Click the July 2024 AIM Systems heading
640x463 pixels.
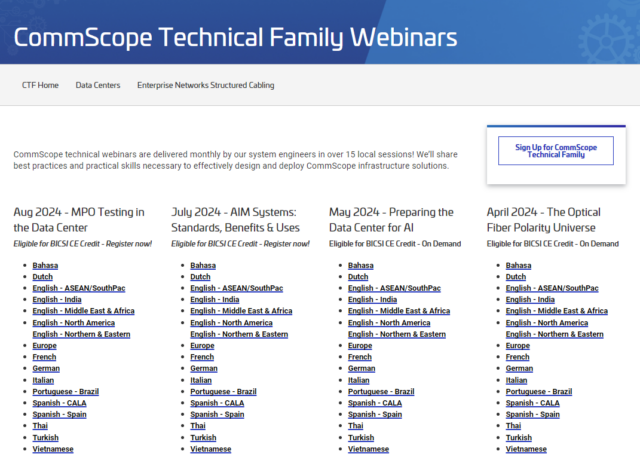click(235, 220)
